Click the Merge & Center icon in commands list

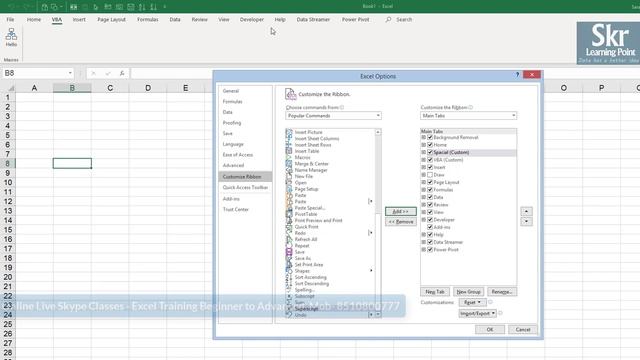289,164
